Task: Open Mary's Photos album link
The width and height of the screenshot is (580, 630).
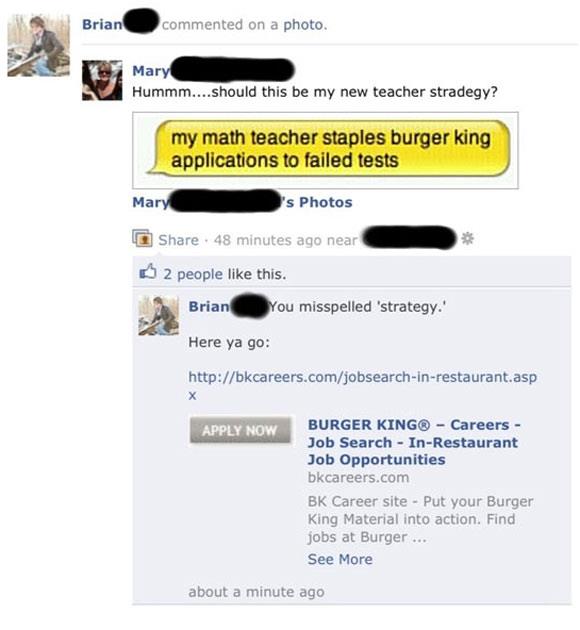Action: tap(242, 202)
